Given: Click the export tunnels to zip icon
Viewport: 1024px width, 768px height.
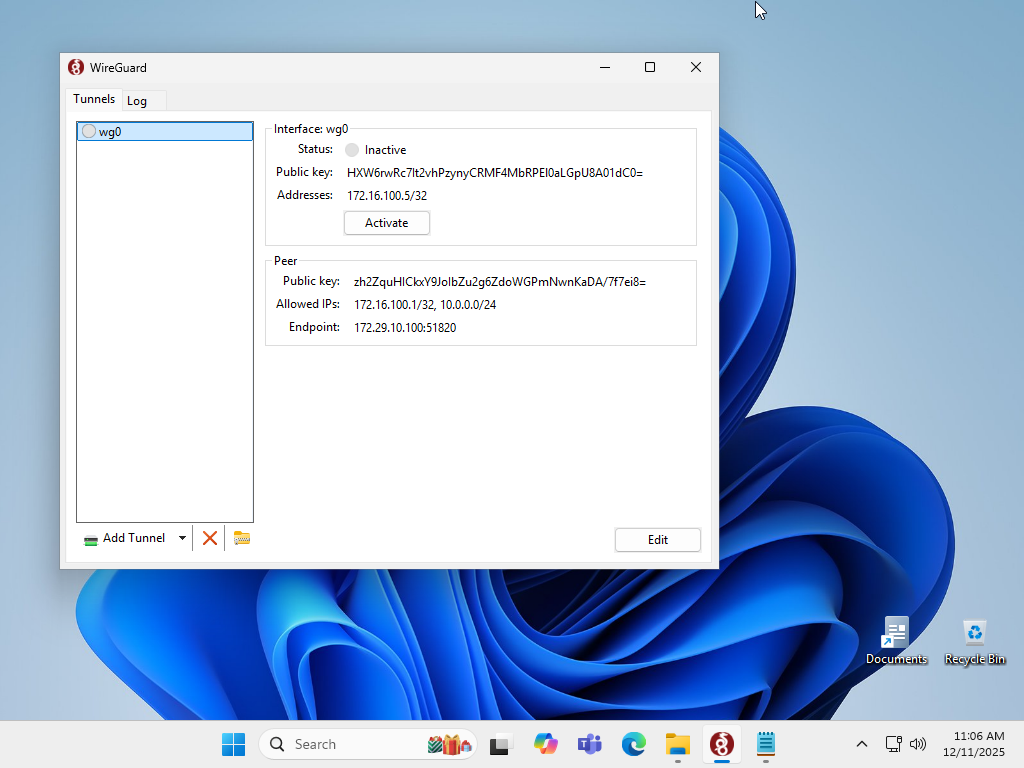Looking at the screenshot, I should (x=242, y=538).
